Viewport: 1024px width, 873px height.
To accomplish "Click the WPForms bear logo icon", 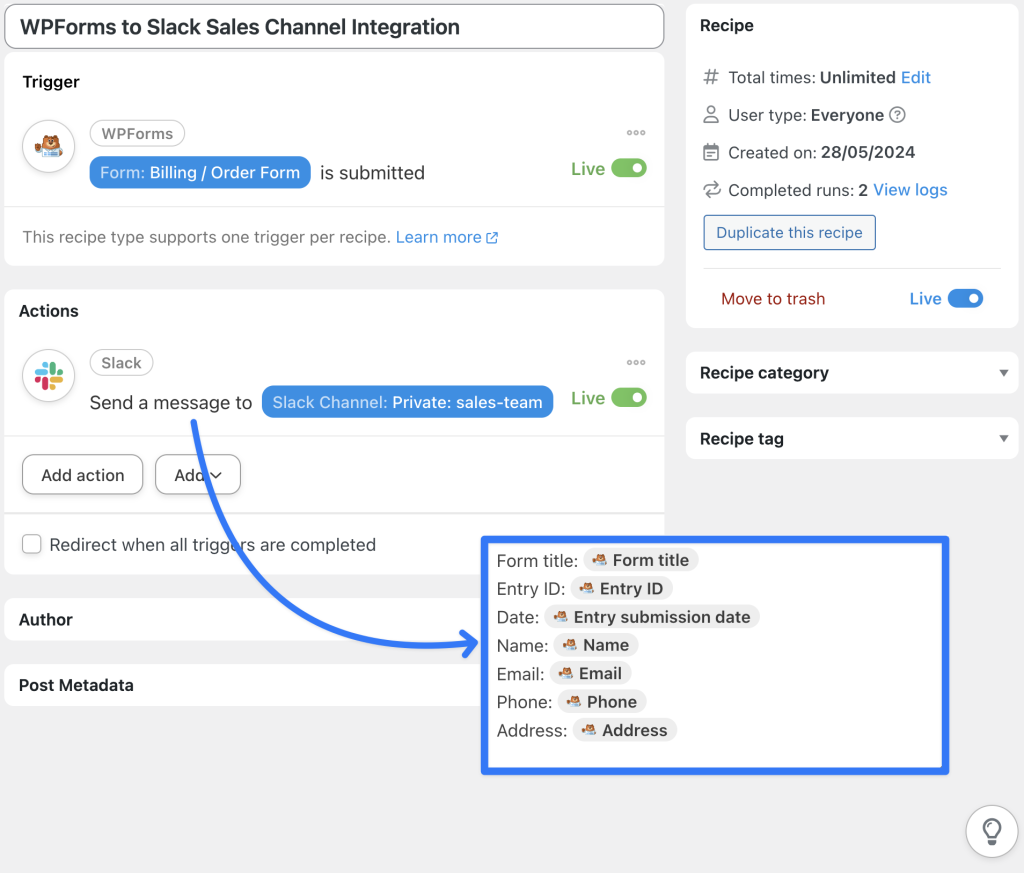I will click(x=48, y=146).
